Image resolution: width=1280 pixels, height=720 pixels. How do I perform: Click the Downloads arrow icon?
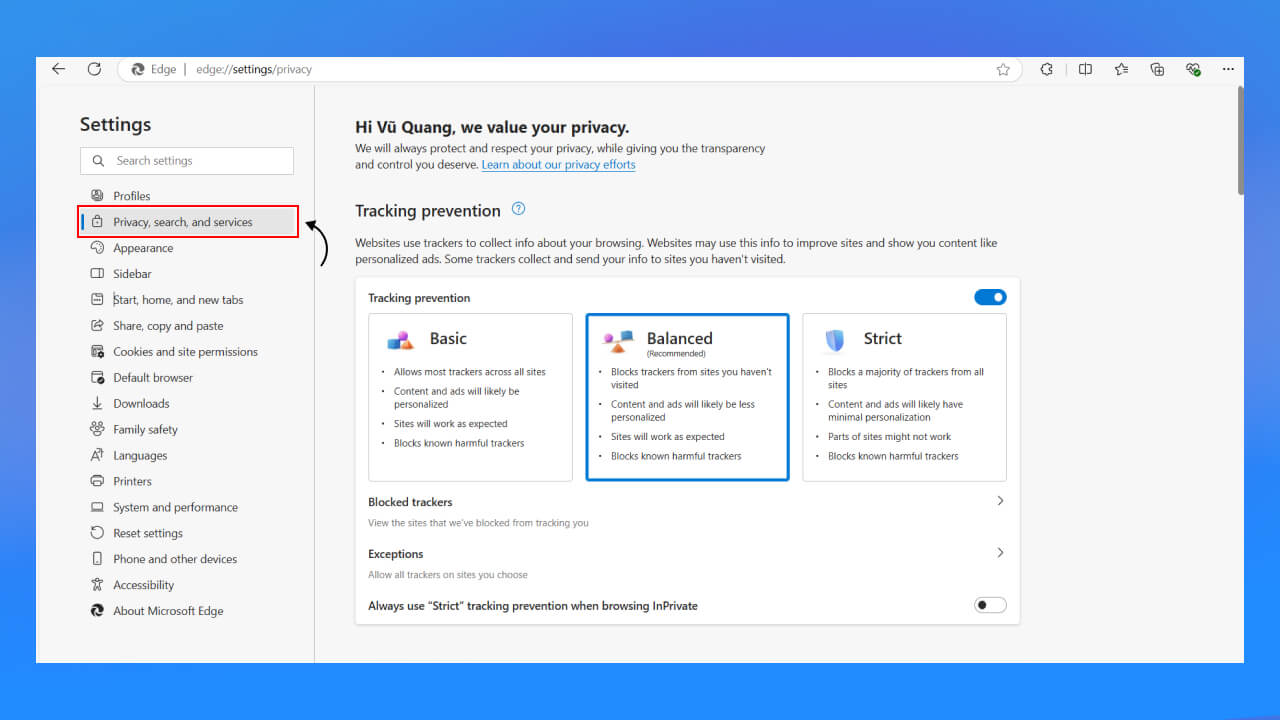click(97, 404)
